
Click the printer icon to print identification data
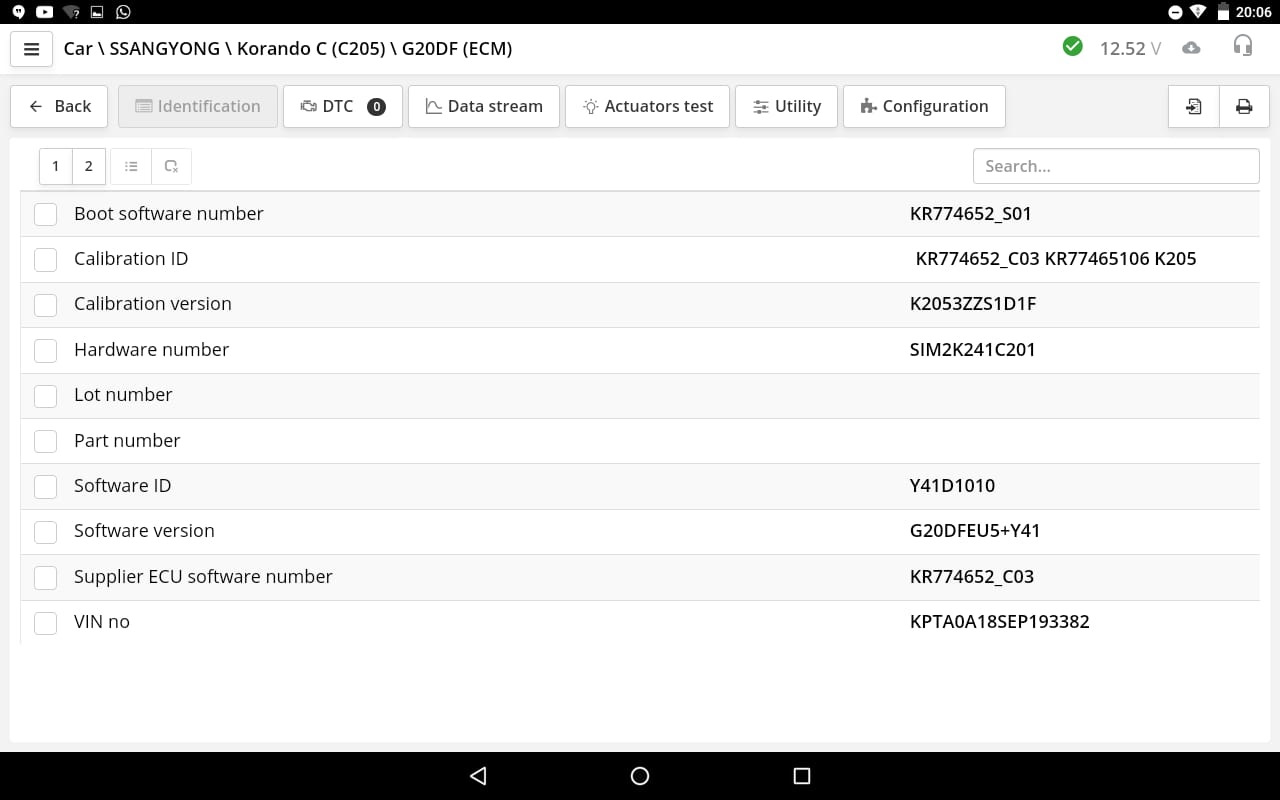(1244, 106)
